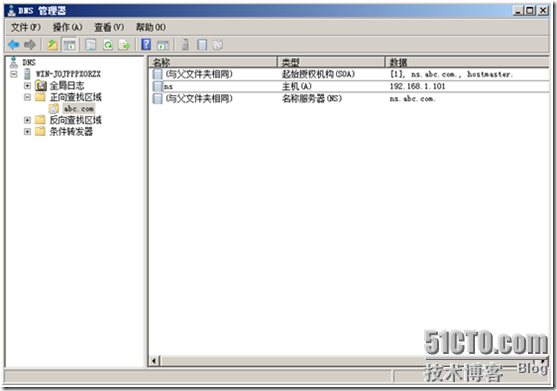Click the 全局日志 log folder icon
Screen dimensions: 557x391
(41, 85)
